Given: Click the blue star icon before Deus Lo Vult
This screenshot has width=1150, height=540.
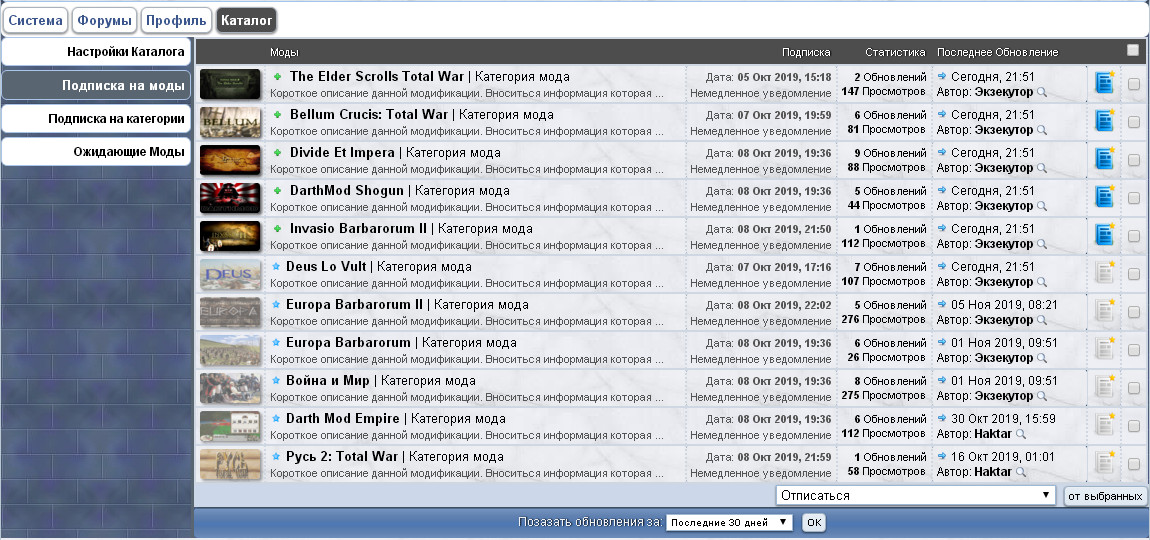Looking at the screenshot, I should (x=276, y=267).
